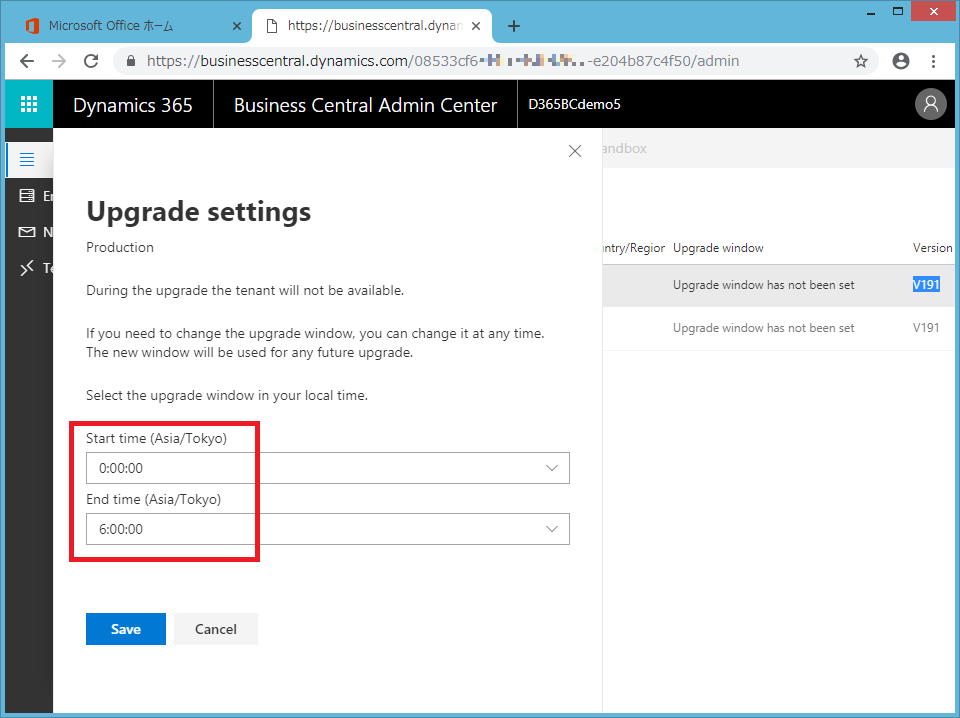Click first row 'Upgrade window has not been set'
Image resolution: width=960 pixels, height=718 pixels.
(x=763, y=285)
